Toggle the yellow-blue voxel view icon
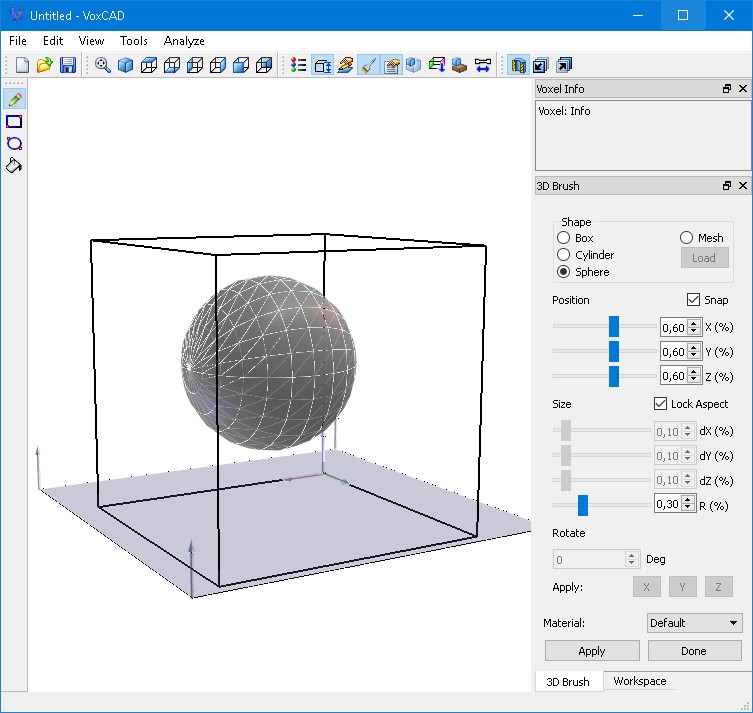Image resolution: width=753 pixels, height=713 pixels. (x=518, y=65)
